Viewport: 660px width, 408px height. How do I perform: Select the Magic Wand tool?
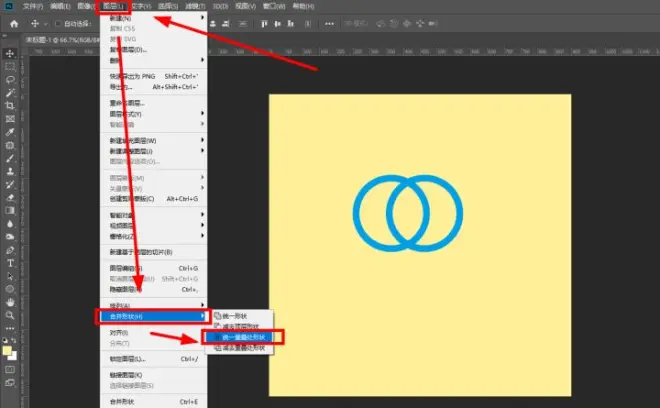[x=10, y=93]
